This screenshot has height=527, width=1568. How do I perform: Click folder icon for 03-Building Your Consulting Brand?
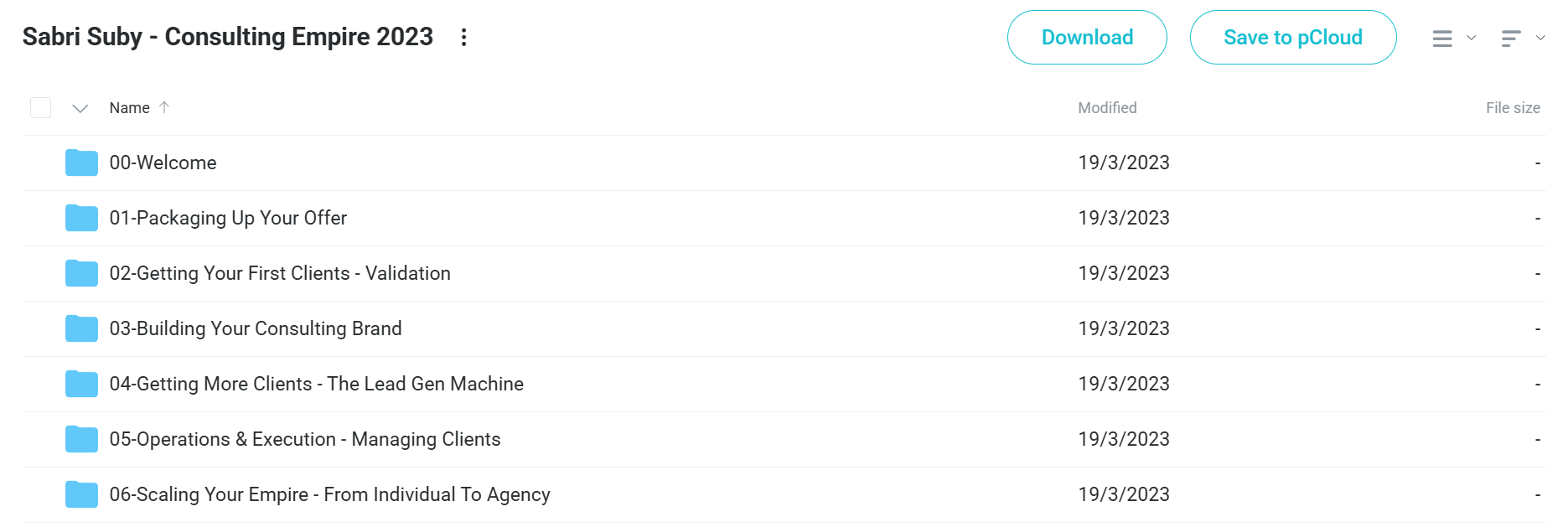pos(81,328)
